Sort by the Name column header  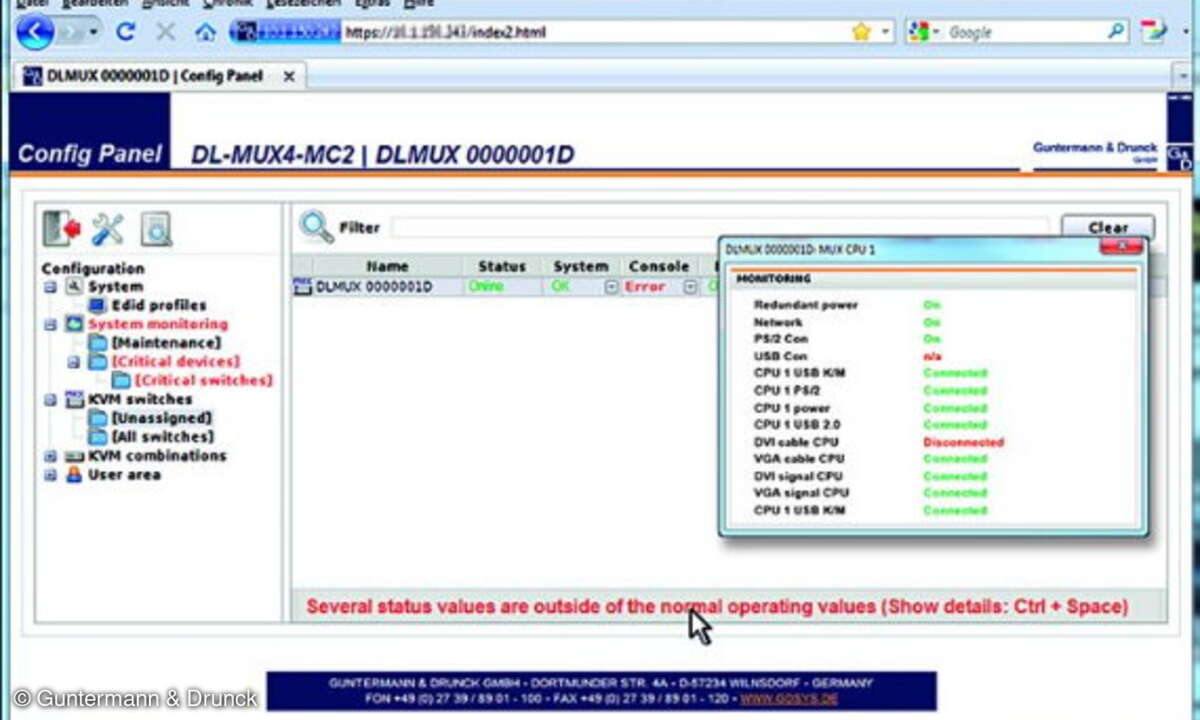click(x=387, y=266)
